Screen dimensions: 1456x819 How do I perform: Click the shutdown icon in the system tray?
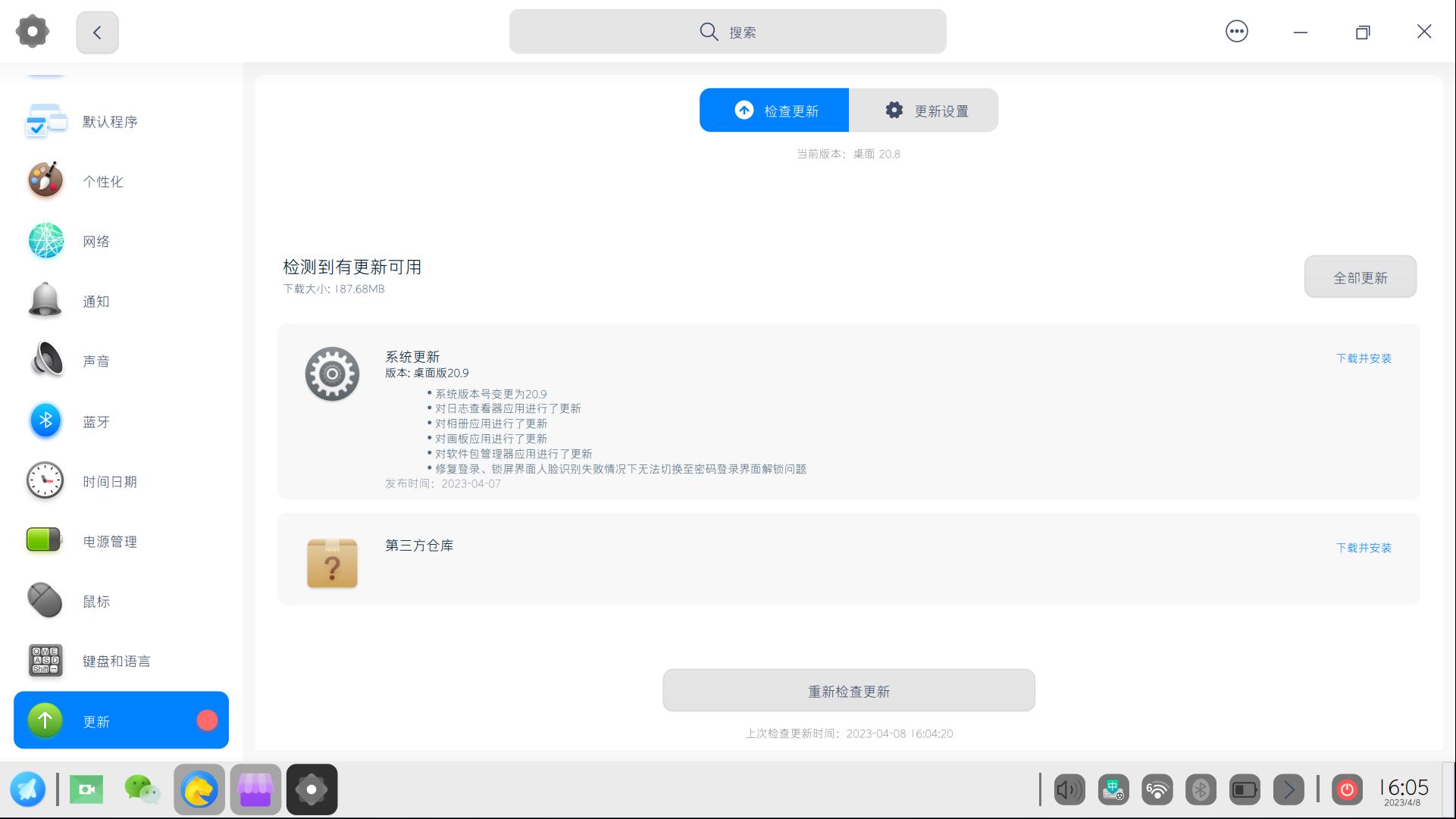pyautogui.click(x=1348, y=789)
